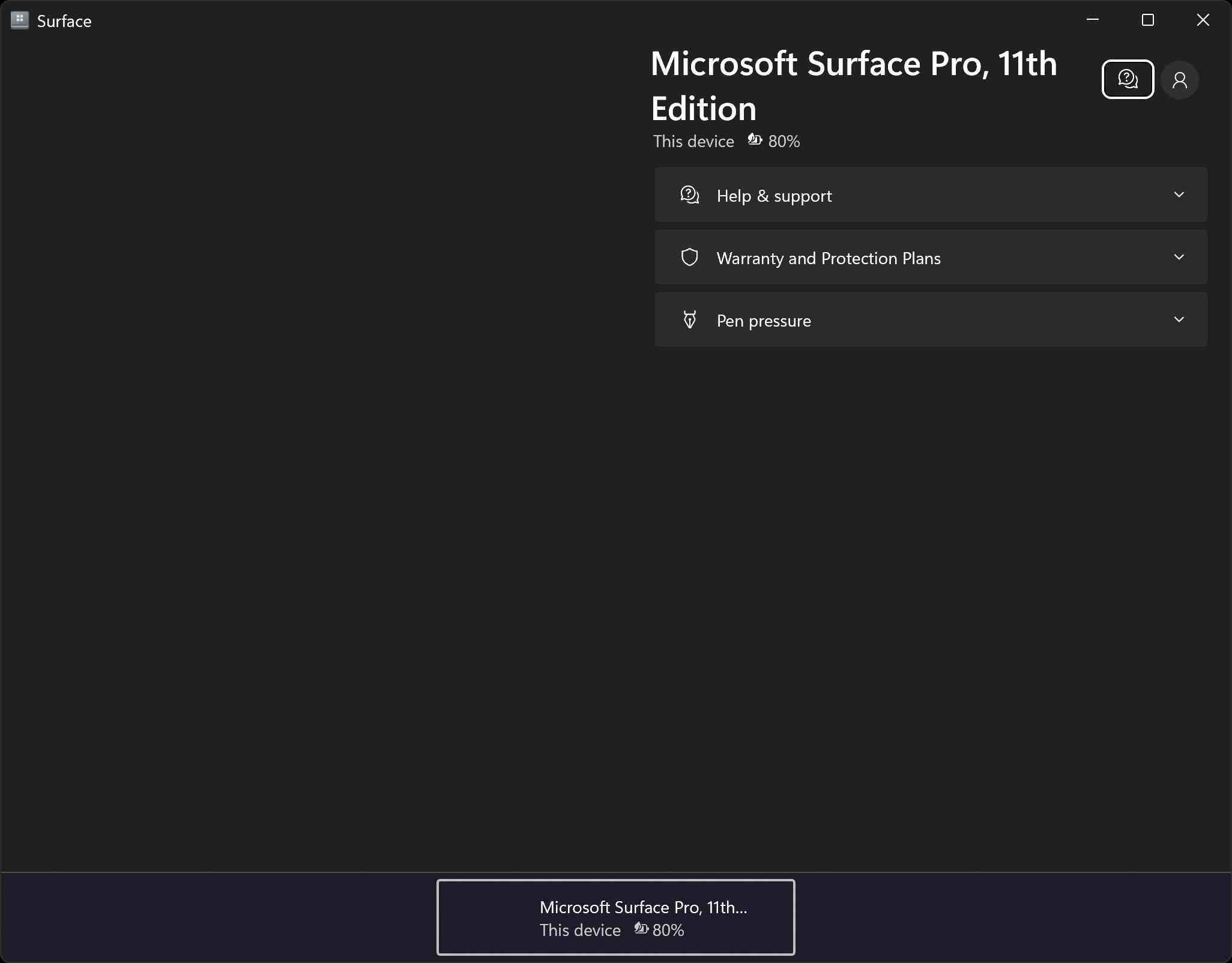Click the 80% battery text in header
The width and height of the screenshot is (1232, 963).
click(784, 141)
